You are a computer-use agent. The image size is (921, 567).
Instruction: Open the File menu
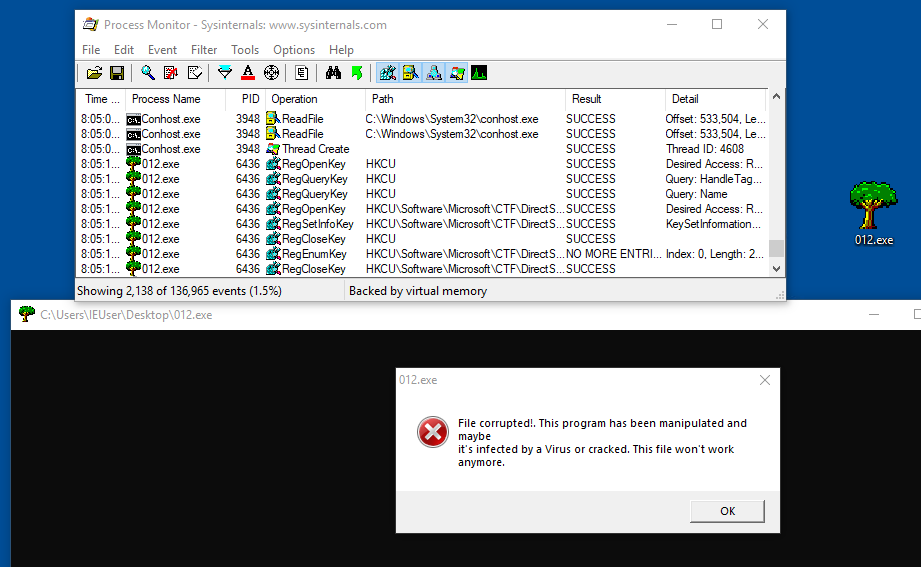[91, 50]
